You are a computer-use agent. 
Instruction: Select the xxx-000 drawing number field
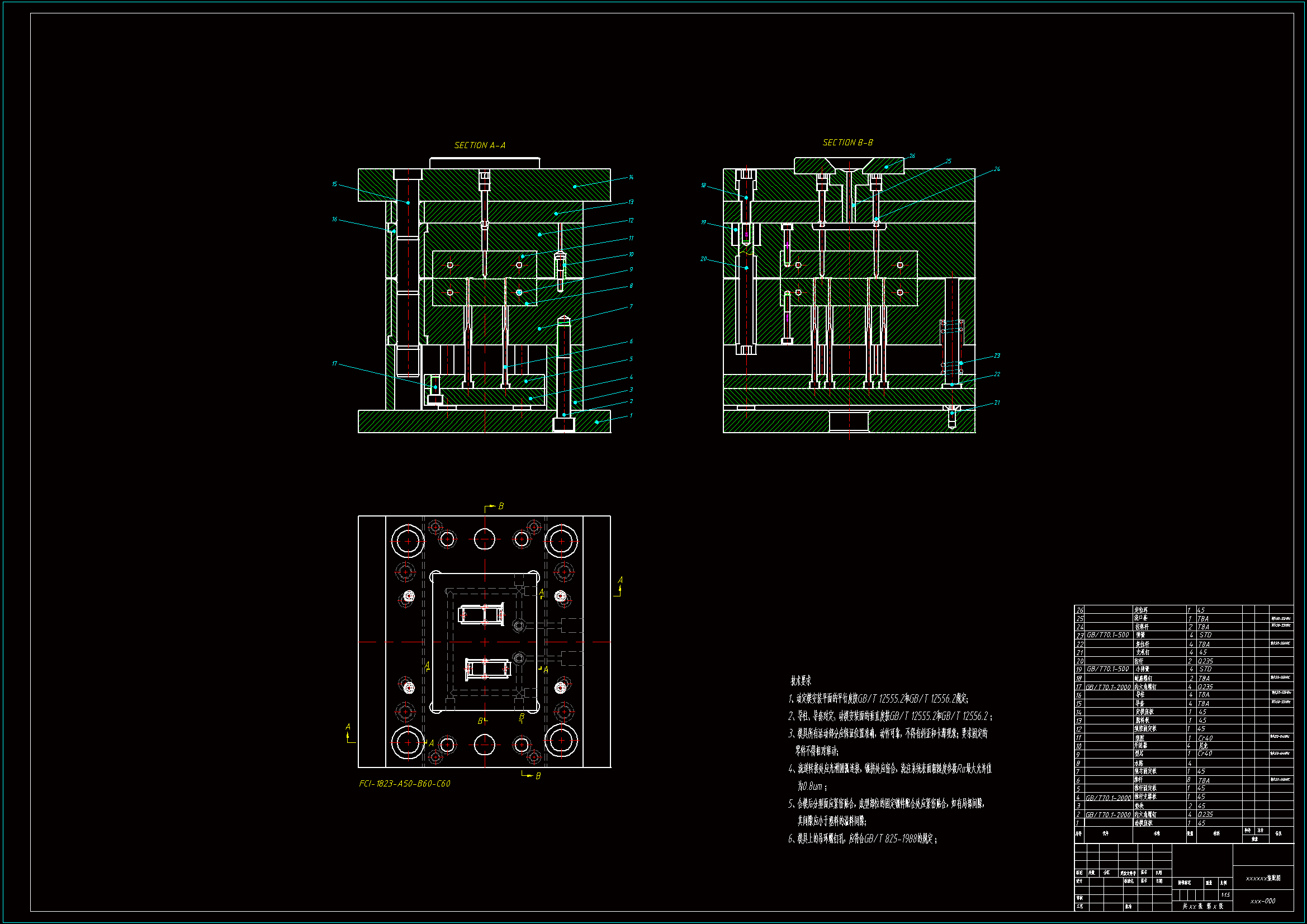1263,901
